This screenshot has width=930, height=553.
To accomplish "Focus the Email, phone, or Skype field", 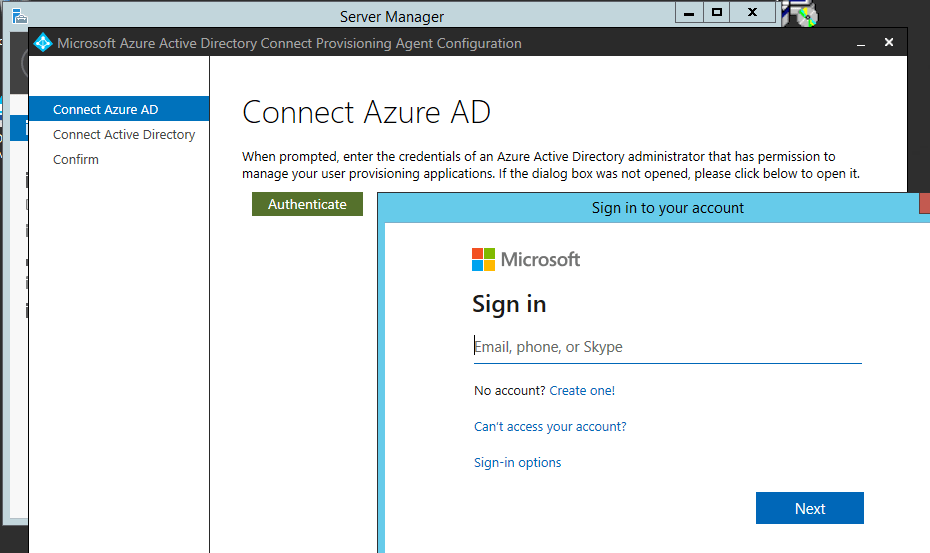I will pyautogui.click(x=666, y=347).
